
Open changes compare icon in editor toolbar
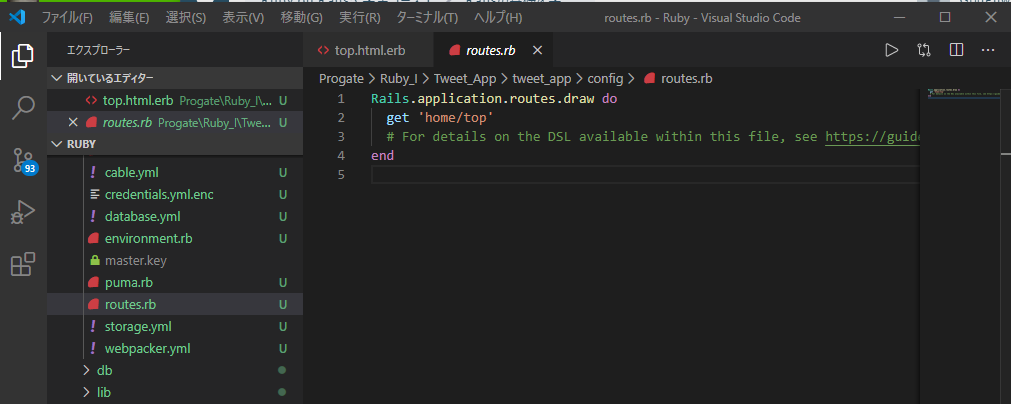923,50
